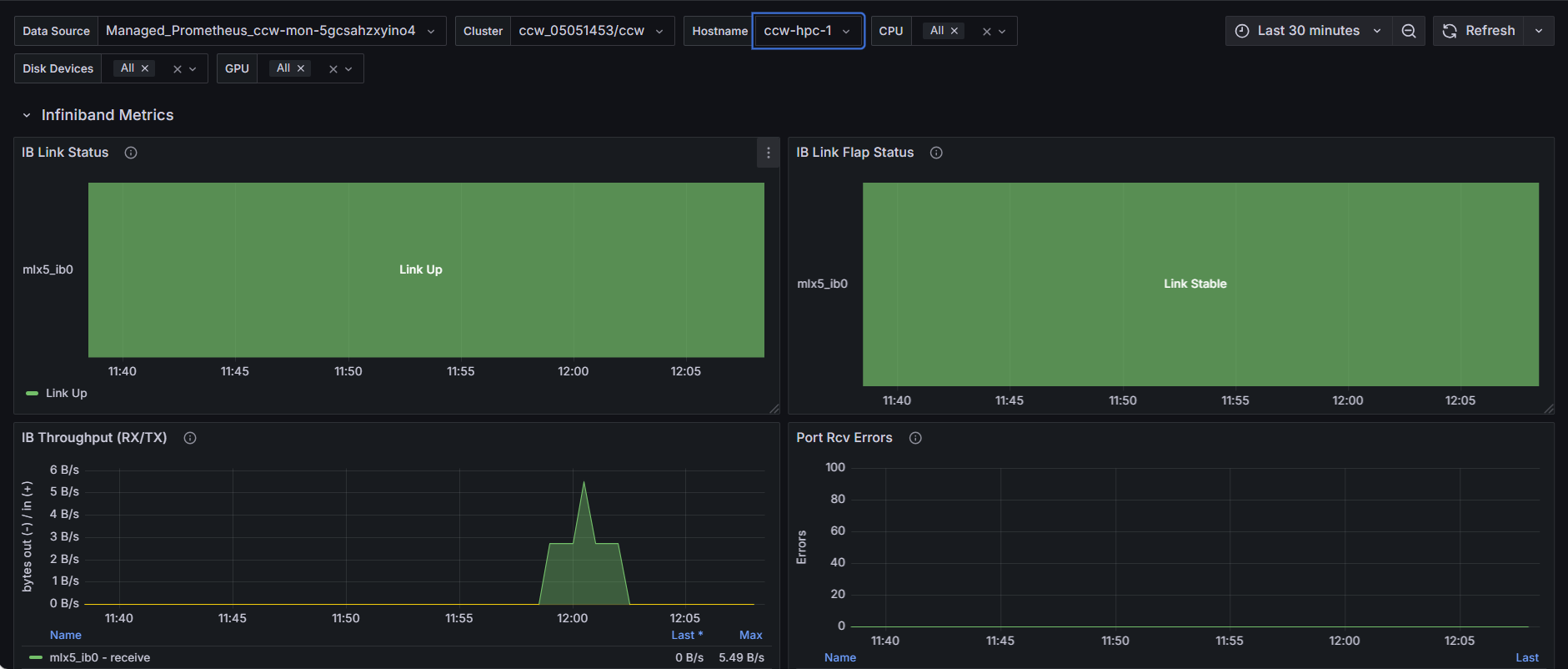
Task: Click the IB Link Flap Status info icon
Action: click(x=936, y=153)
